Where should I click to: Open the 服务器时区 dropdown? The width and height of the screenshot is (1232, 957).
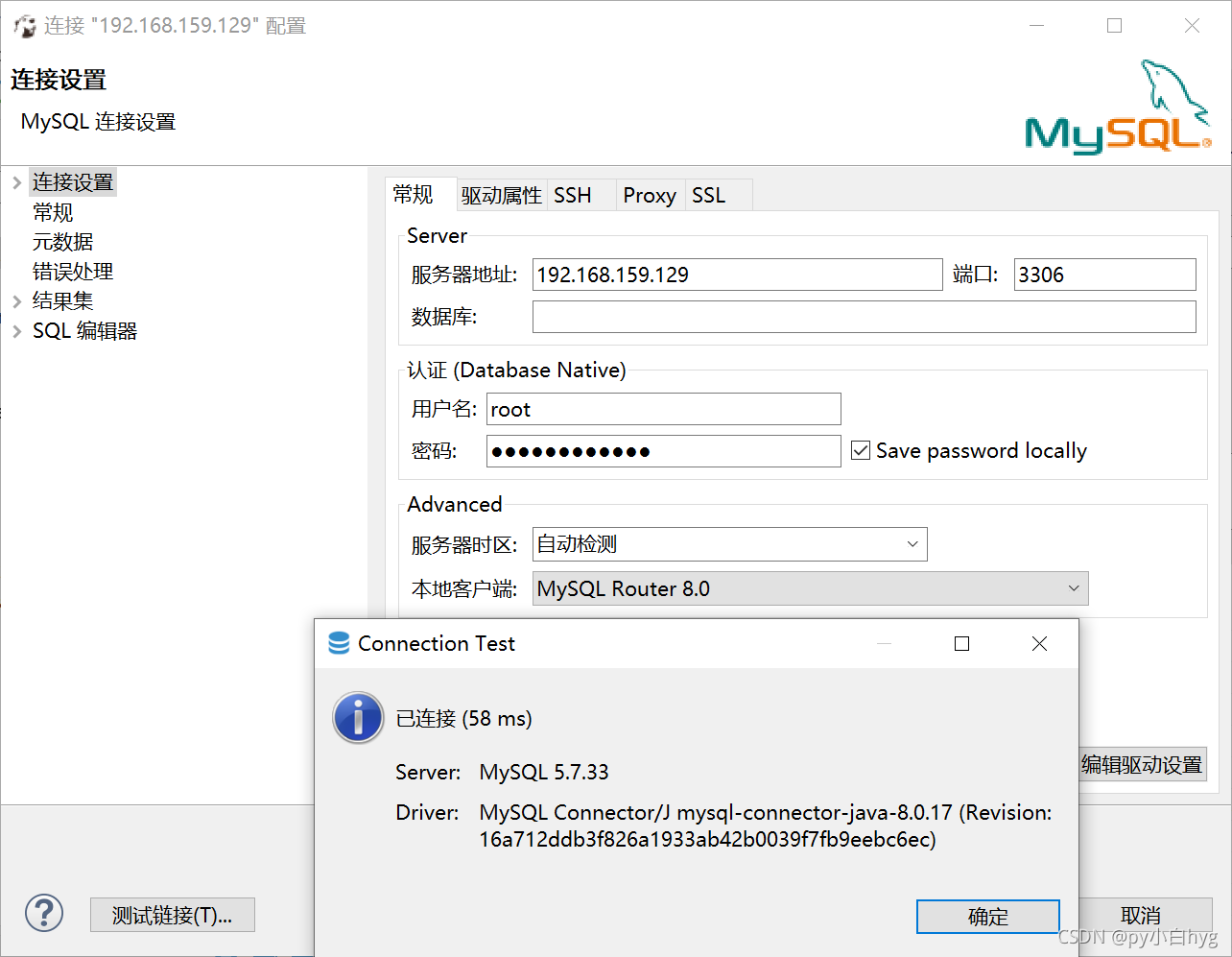(912, 544)
